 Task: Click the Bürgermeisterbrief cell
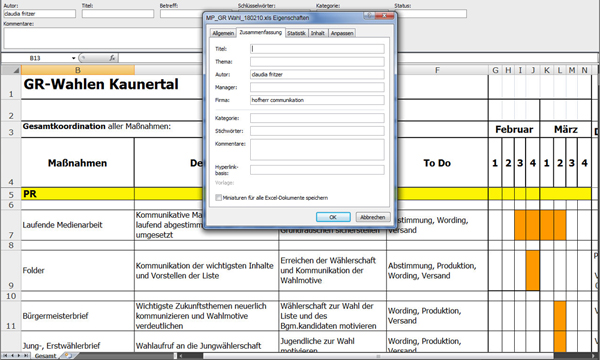point(78,316)
